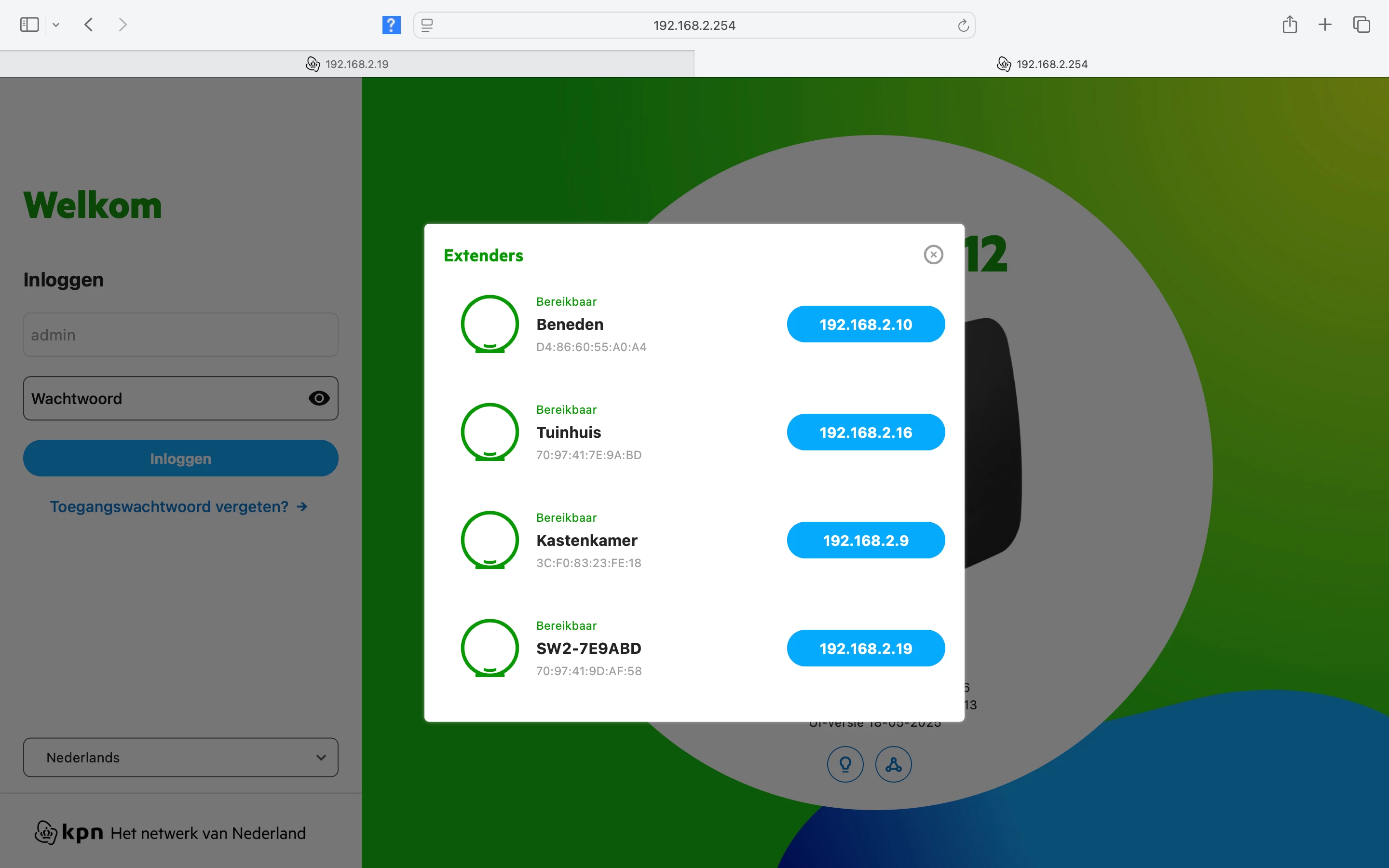Click the page reader icon in address bar

click(427, 25)
